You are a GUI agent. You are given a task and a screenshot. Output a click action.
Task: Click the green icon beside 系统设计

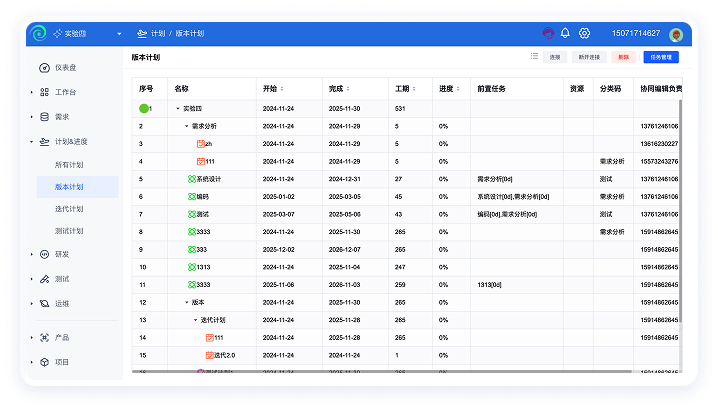192,179
